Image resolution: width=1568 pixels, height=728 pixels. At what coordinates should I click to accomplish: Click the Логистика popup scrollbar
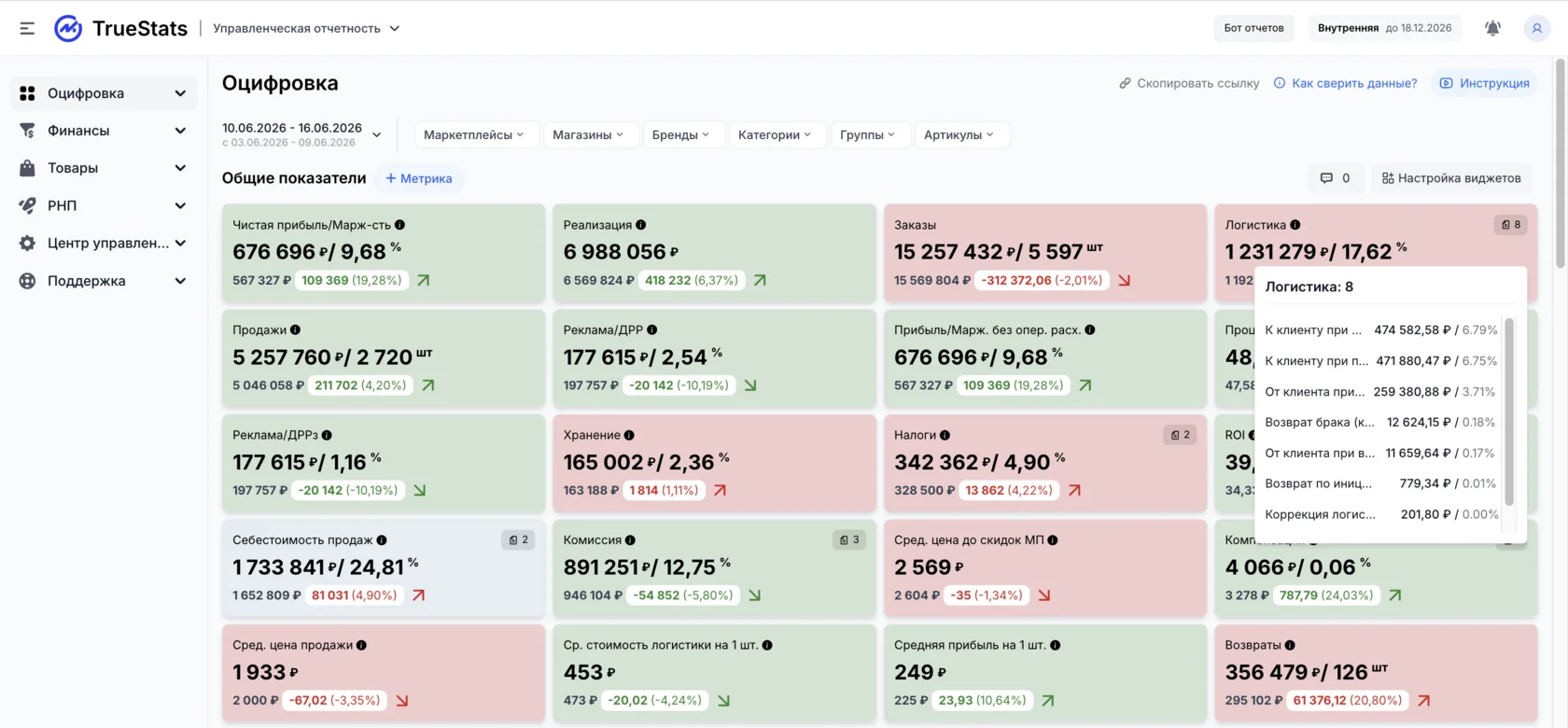[1509, 412]
